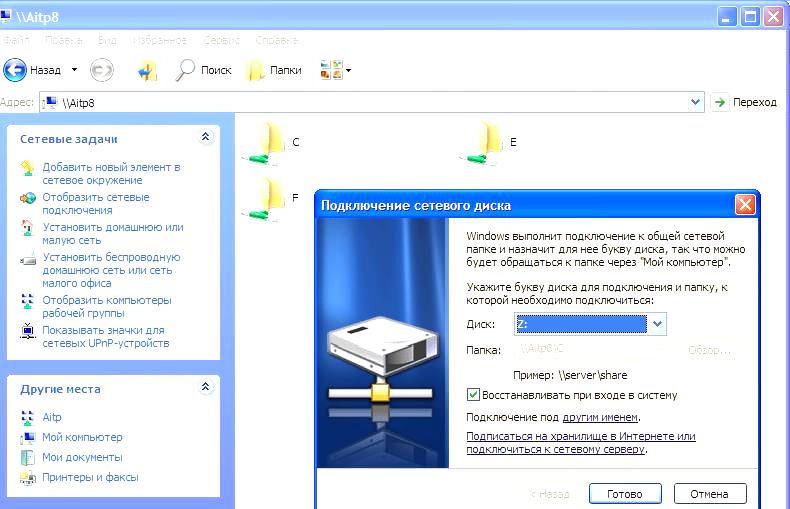Click the Переход go button
The height and width of the screenshot is (509, 790).
[744, 102]
